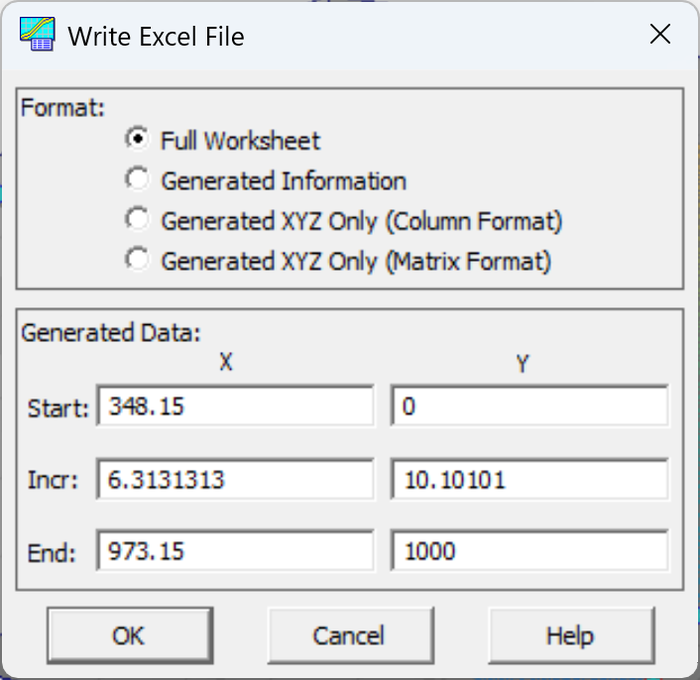The width and height of the screenshot is (700, 680).
Task: Click the Incr: row label
Action: (x=53, y=480)
